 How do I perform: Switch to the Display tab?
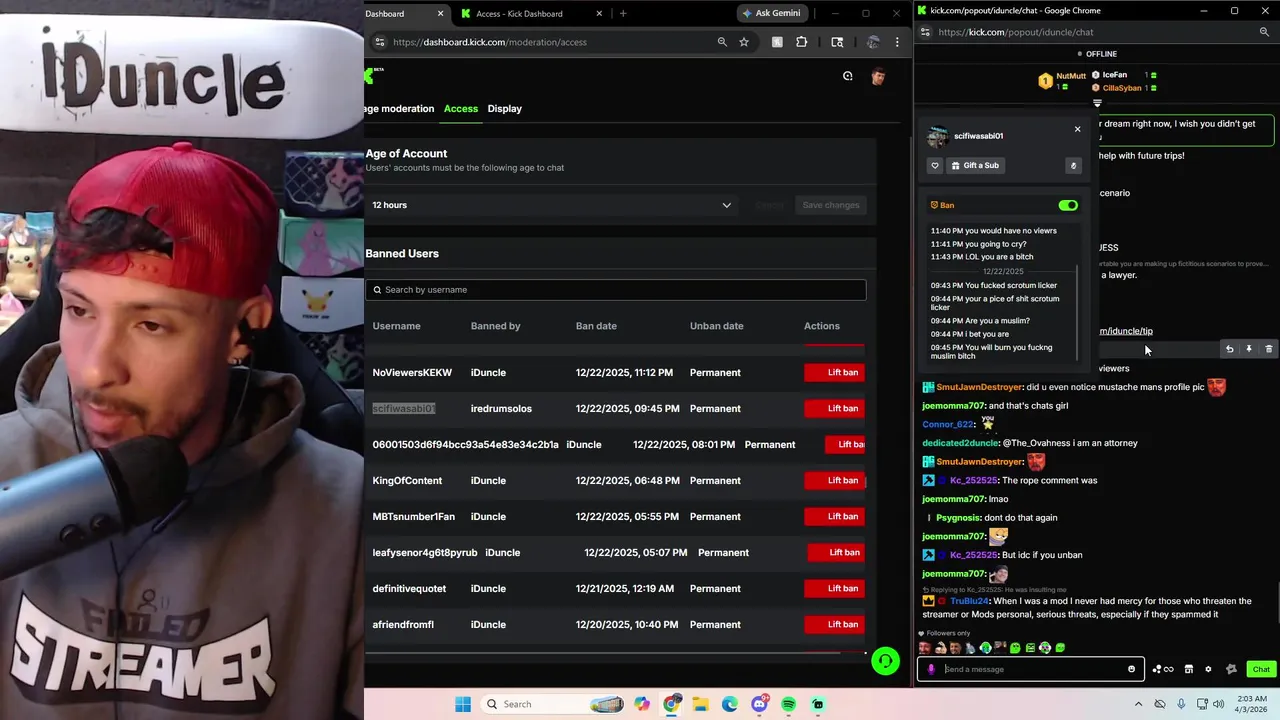pos(504,108)
